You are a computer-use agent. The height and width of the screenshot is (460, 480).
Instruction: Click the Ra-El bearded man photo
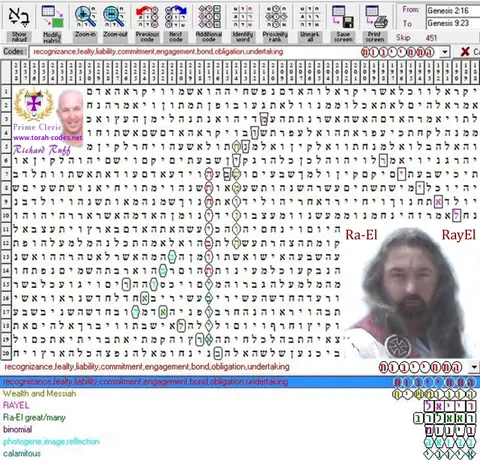tap(410, 293)
